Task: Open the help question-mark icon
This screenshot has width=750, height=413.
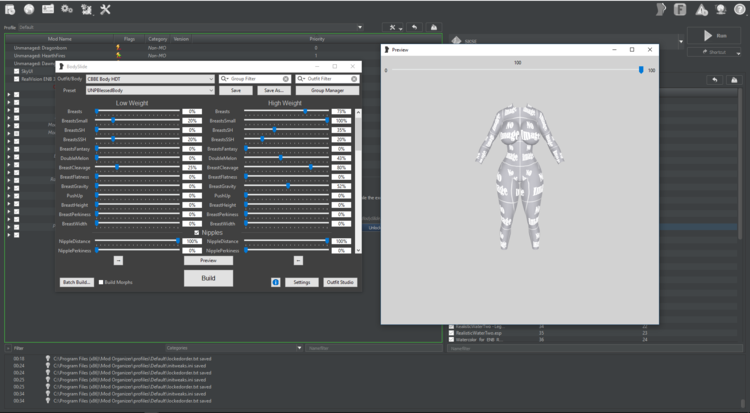Action: tap(740, 9)
